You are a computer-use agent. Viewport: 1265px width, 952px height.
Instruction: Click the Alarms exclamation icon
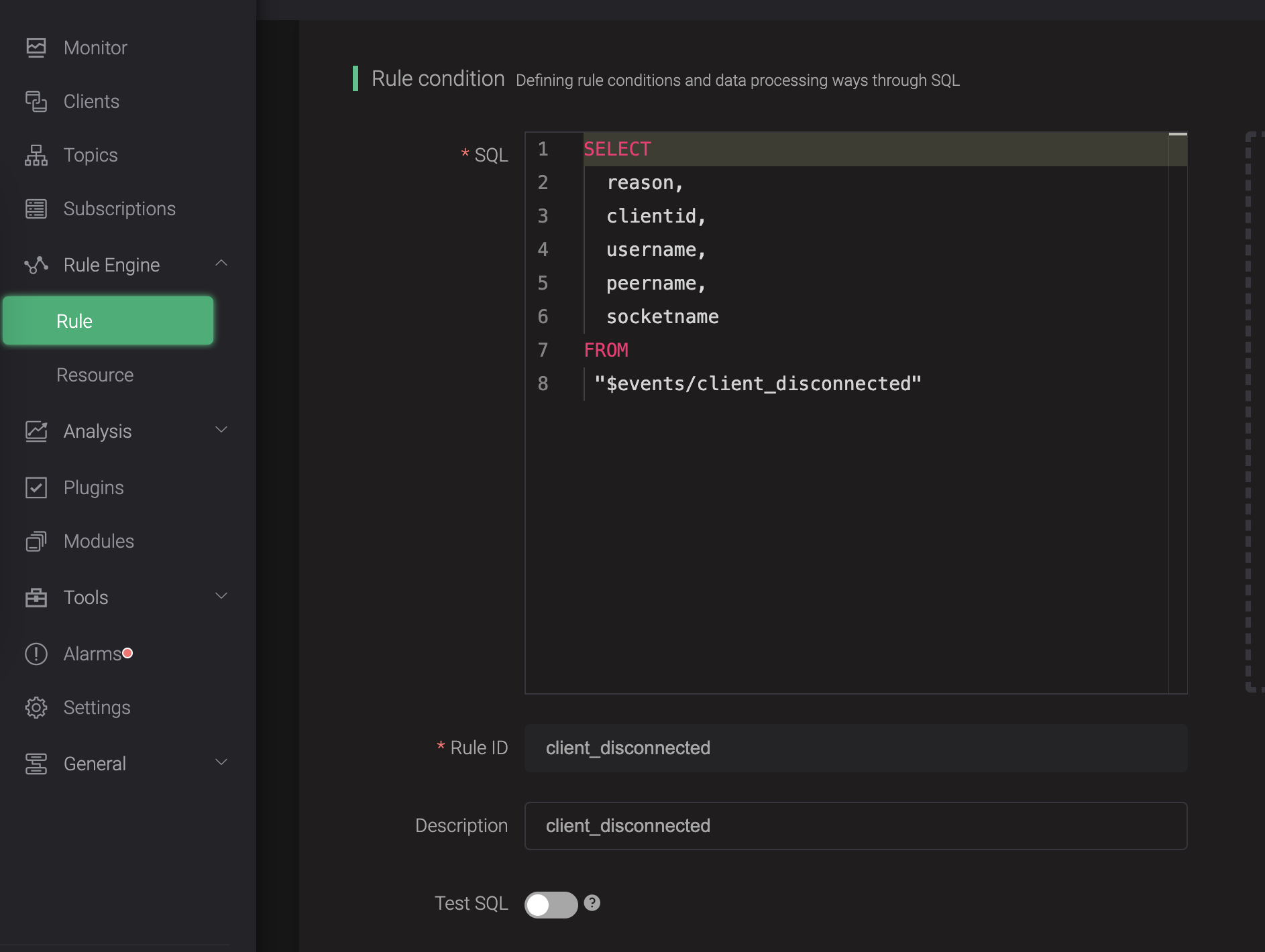36,654
